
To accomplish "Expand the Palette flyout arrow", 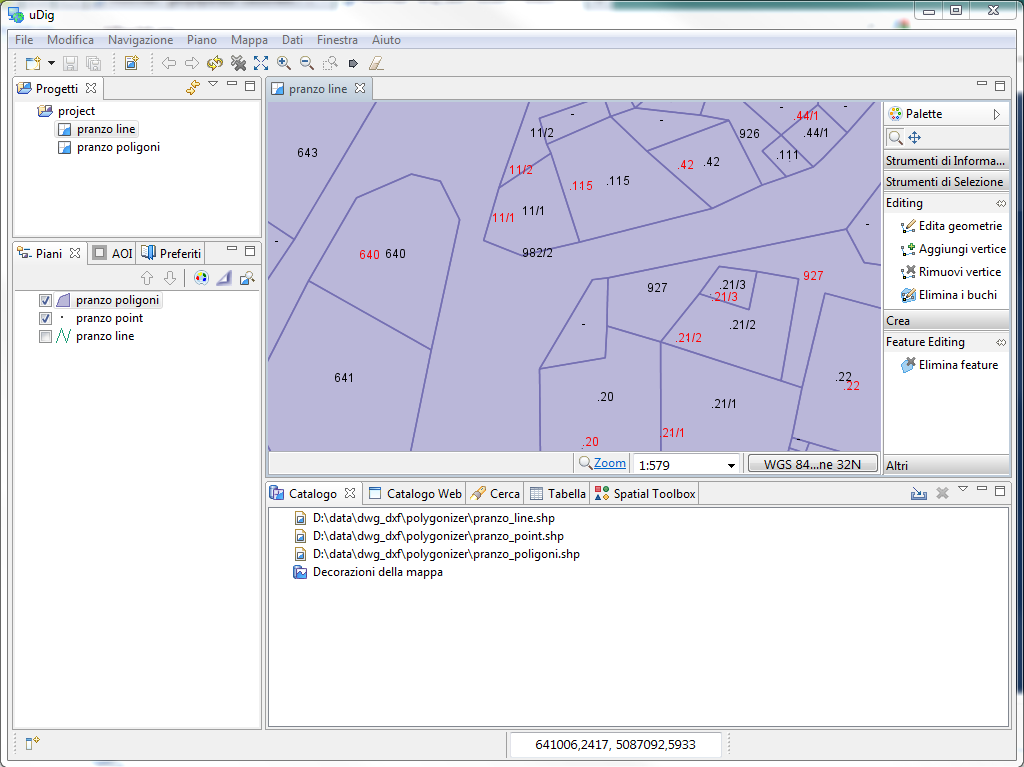I will point(997,114).
